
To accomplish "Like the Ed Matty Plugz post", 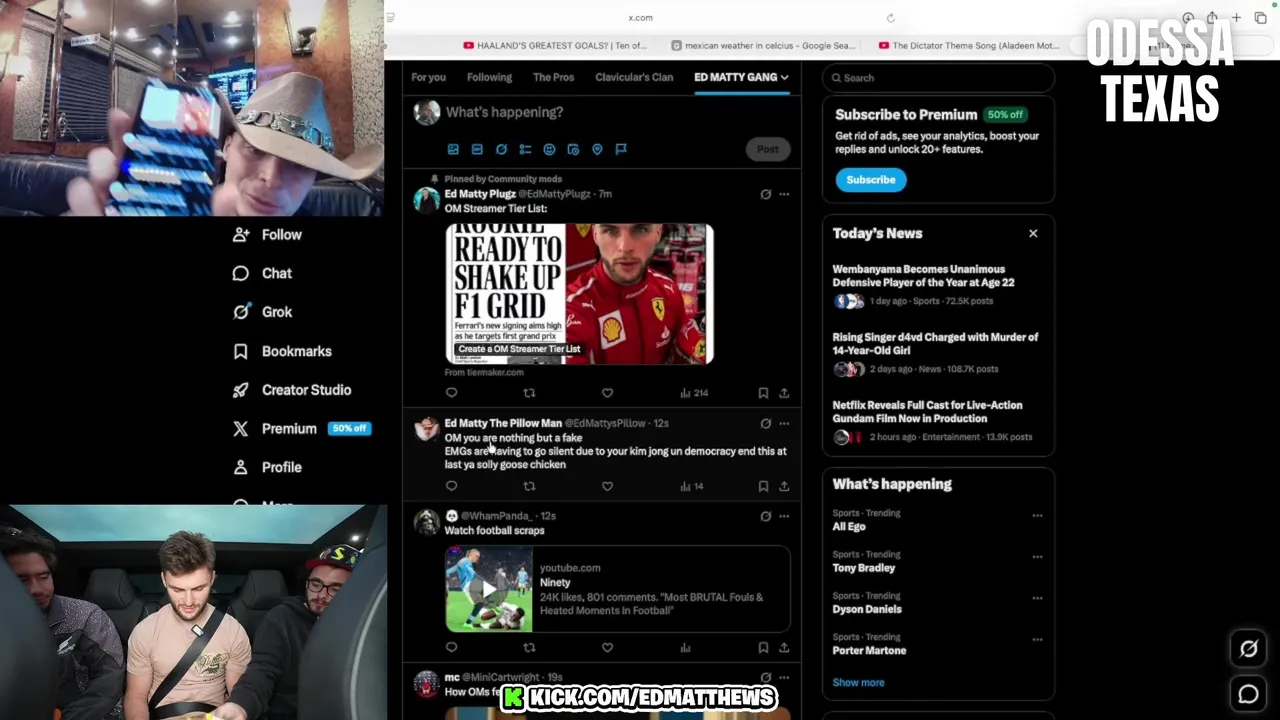I will pos(607,393).
